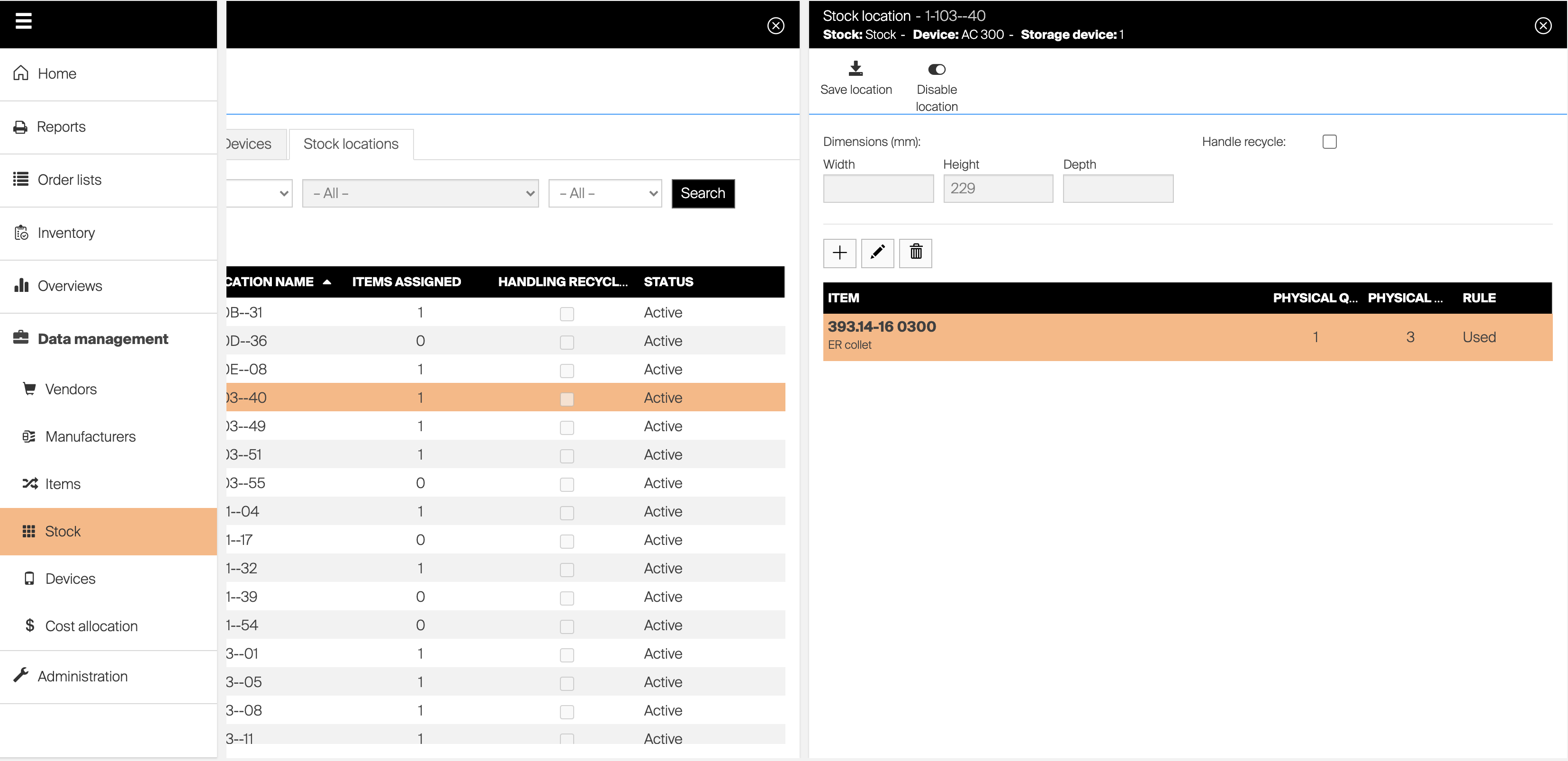This screenshot has height=761, width=1568.
Task: Open Cost allocation in the sidebar
Action: tap(91, 626)
